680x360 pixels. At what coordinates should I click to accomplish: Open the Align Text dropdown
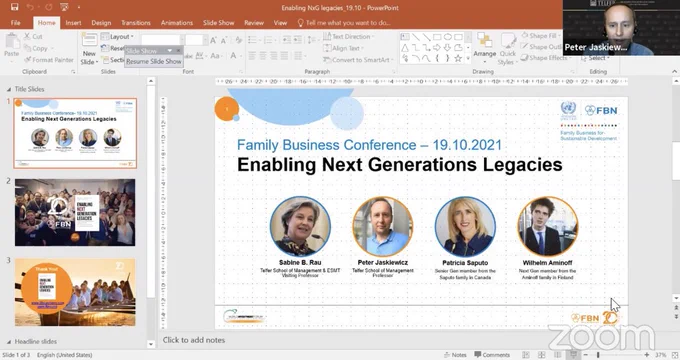tap(343, 48)
